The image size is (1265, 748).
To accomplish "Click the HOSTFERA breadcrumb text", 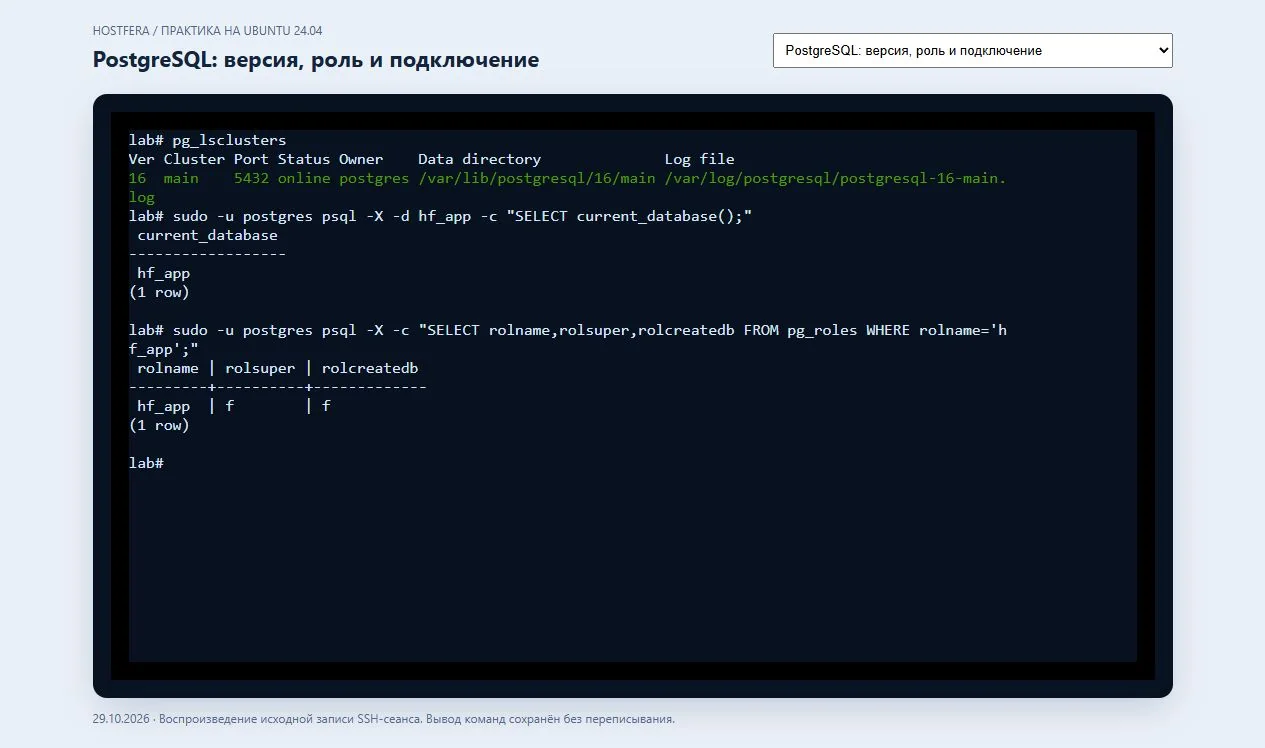I will (x=120, y=31).
